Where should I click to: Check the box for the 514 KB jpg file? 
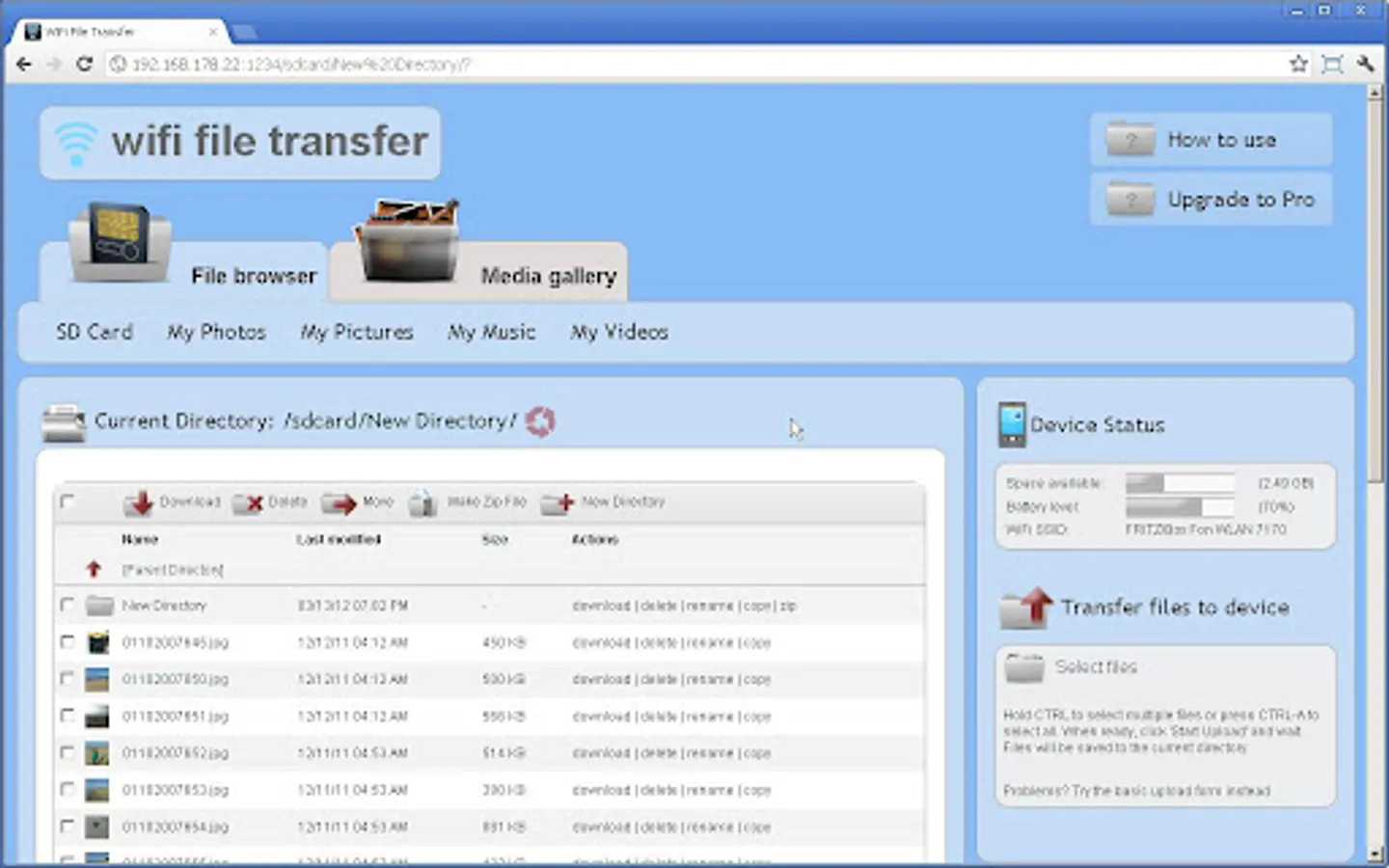pos(67,752)
